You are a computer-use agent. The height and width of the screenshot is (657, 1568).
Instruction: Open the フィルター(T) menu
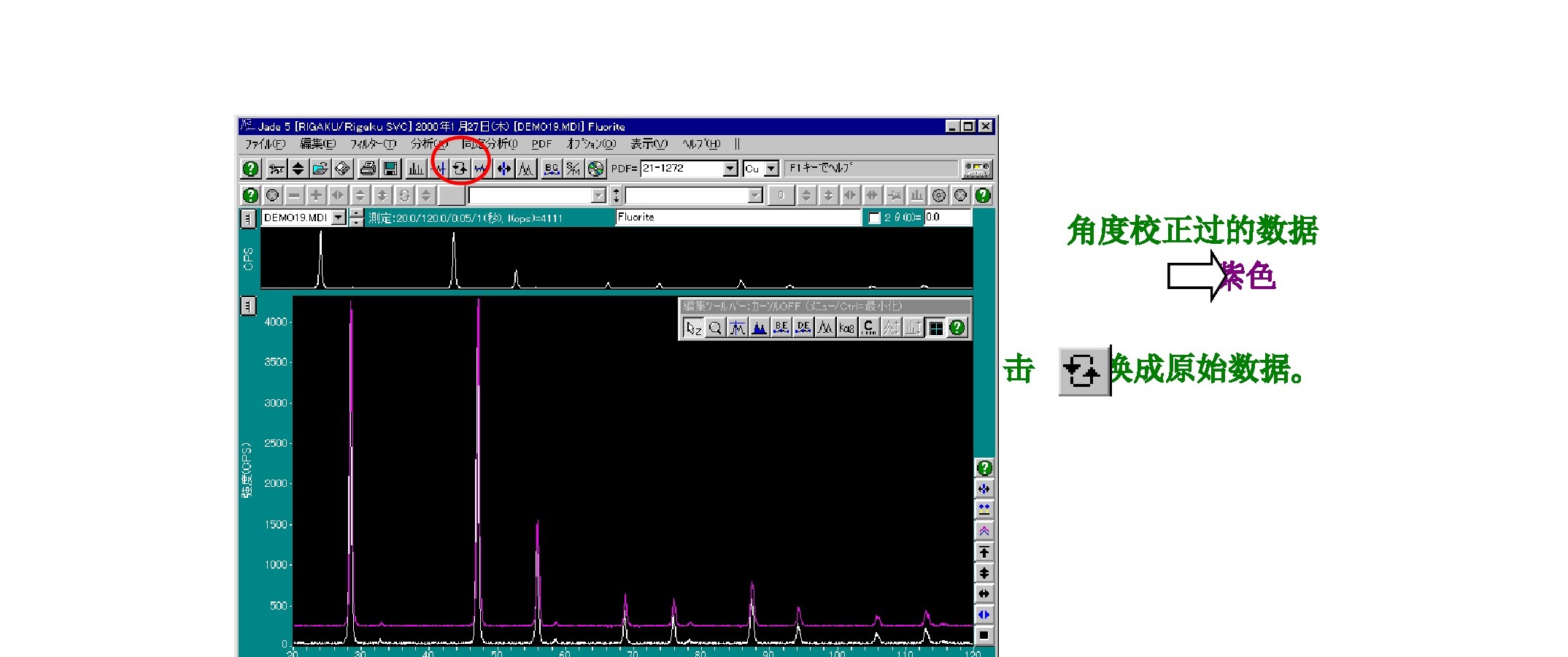click(x=373, y=144)
